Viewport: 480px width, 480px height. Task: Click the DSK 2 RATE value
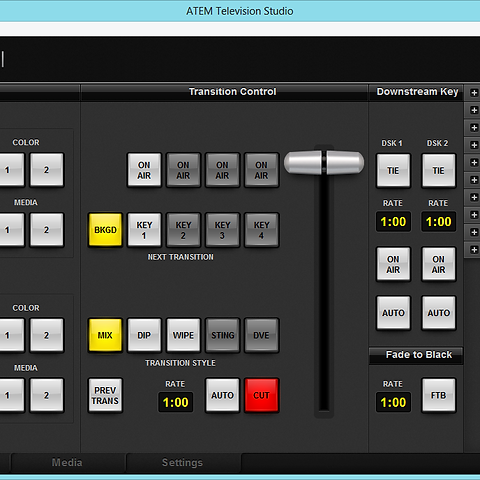pyautogui.click(x=438, y=222)
